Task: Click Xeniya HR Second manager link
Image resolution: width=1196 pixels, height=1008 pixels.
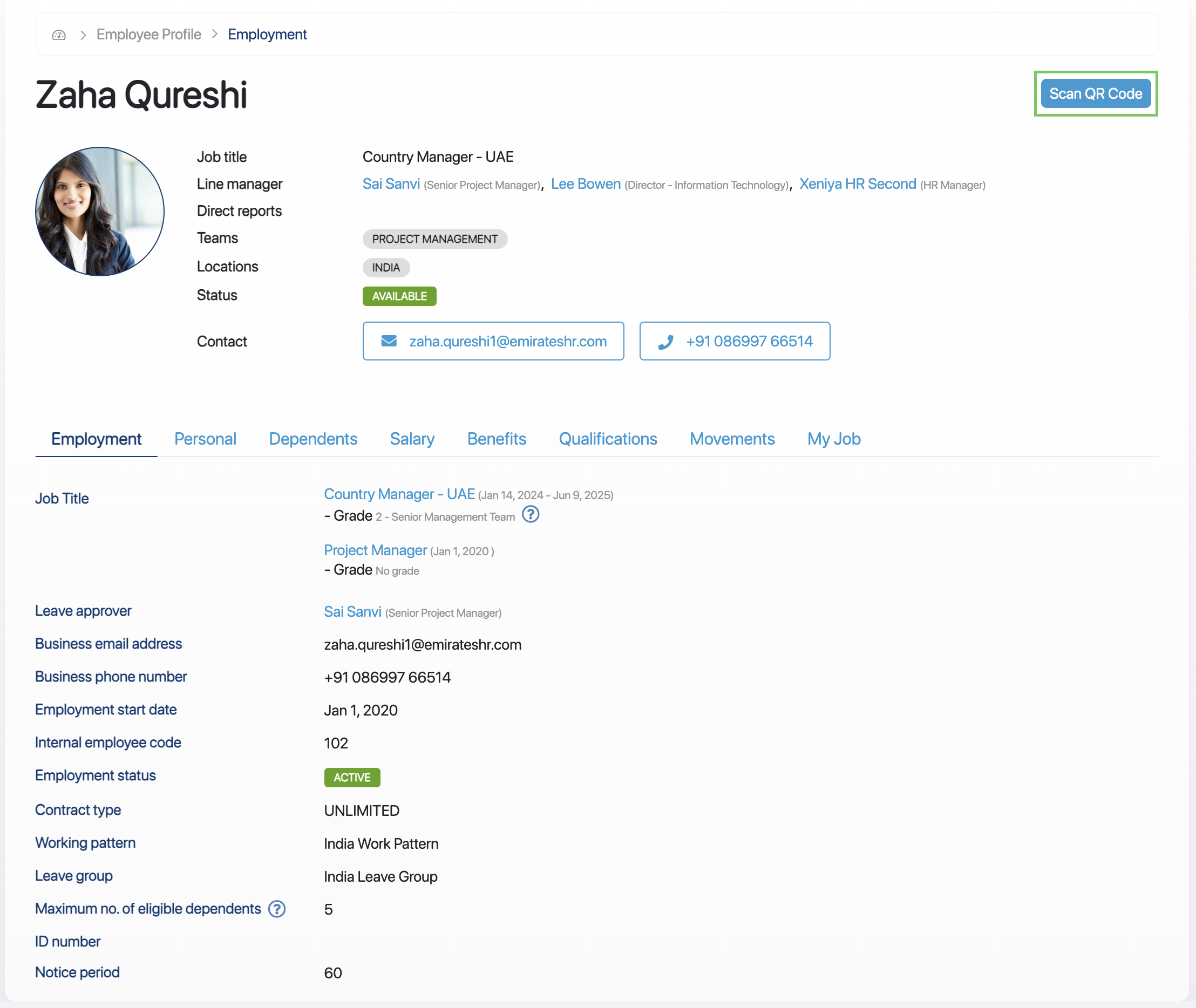Action: click(857, 184)
